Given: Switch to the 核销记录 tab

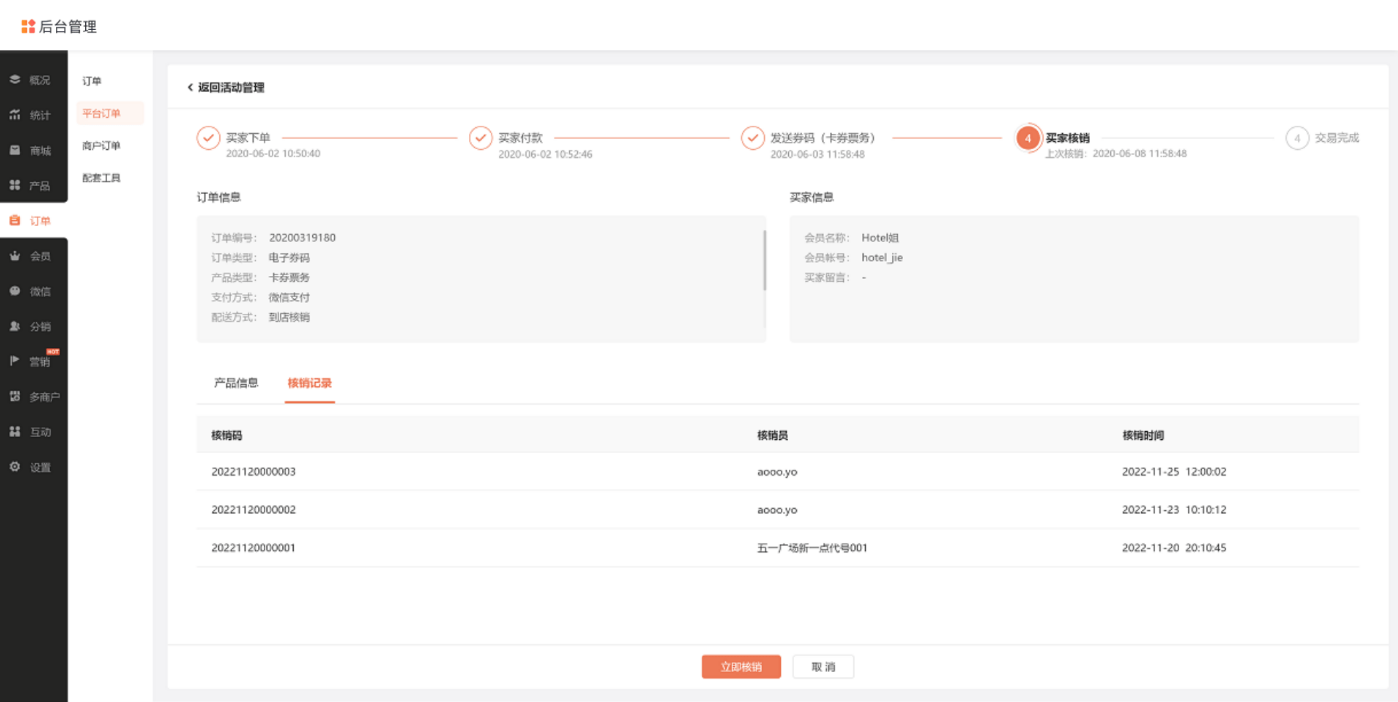Looking at the screenshot, I should 310,383.
